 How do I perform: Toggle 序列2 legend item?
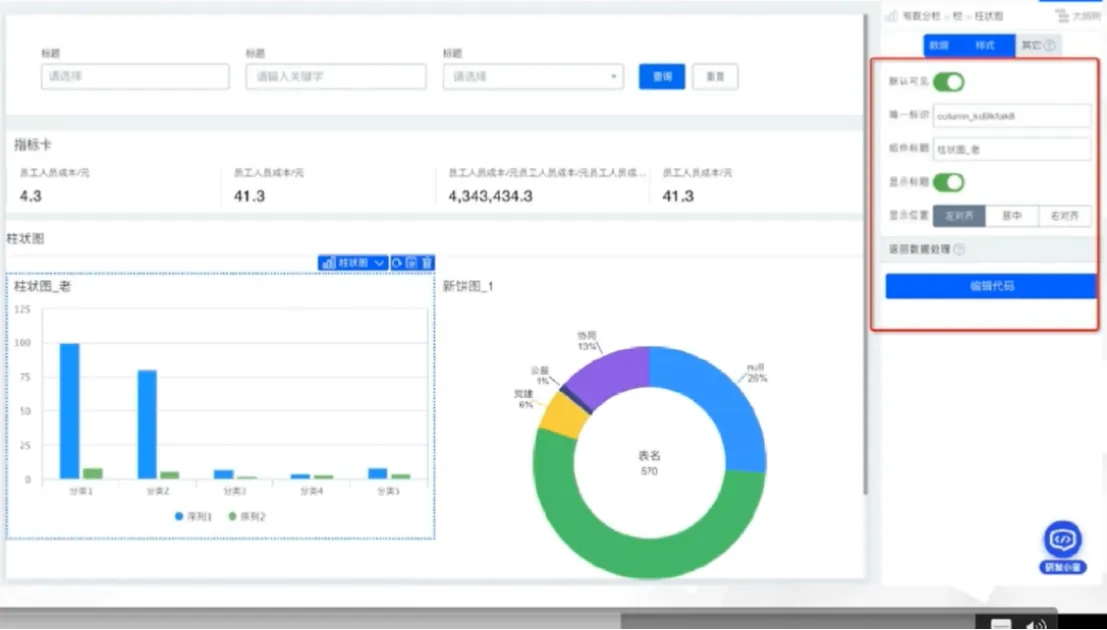[x=247, y=516]
